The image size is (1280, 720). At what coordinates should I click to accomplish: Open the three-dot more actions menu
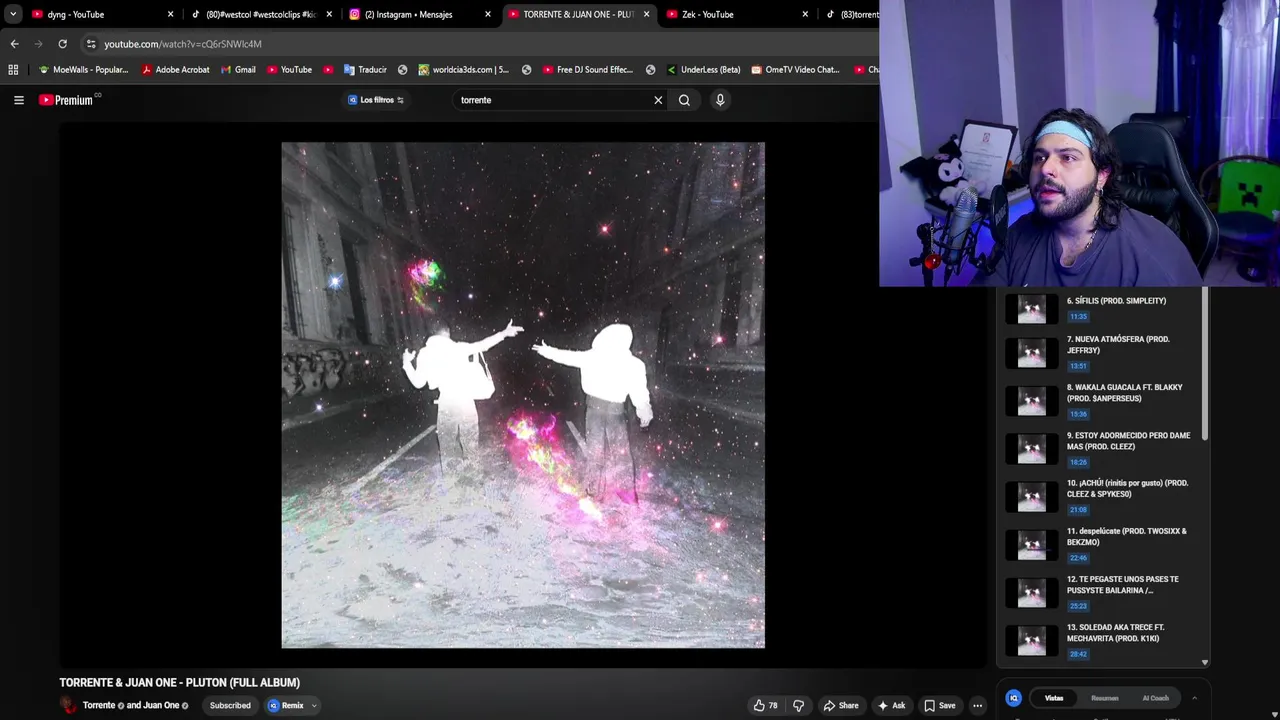pos(978,706)
